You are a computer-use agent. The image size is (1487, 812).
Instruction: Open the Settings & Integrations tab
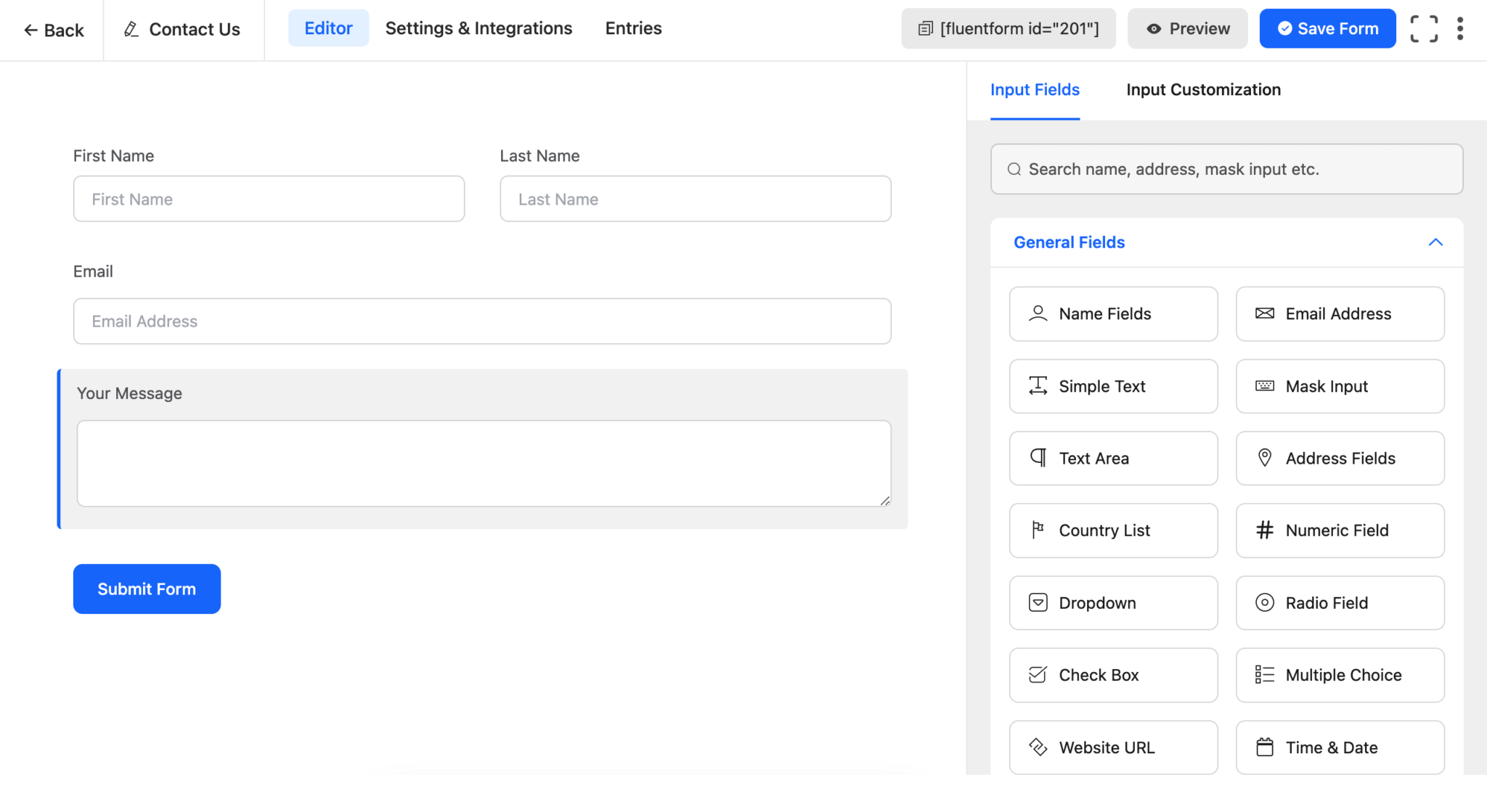point(478,28)
